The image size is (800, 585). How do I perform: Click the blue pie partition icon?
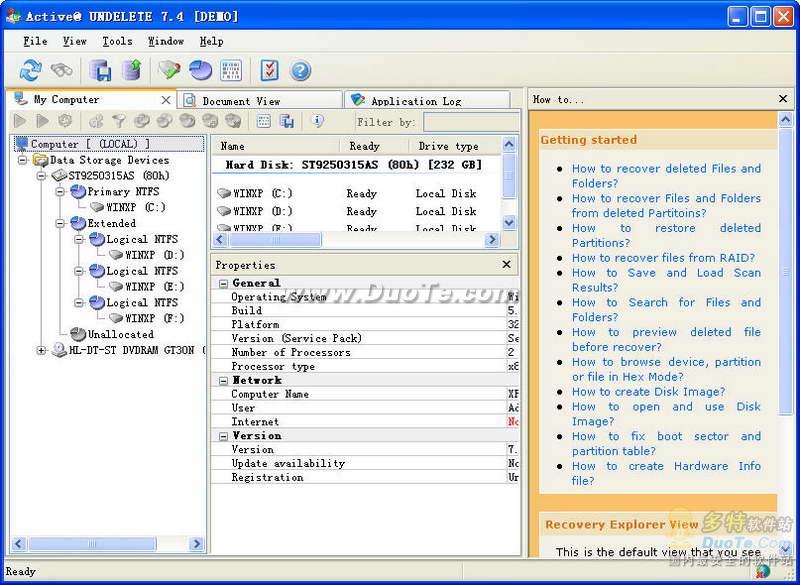(201, 70)
